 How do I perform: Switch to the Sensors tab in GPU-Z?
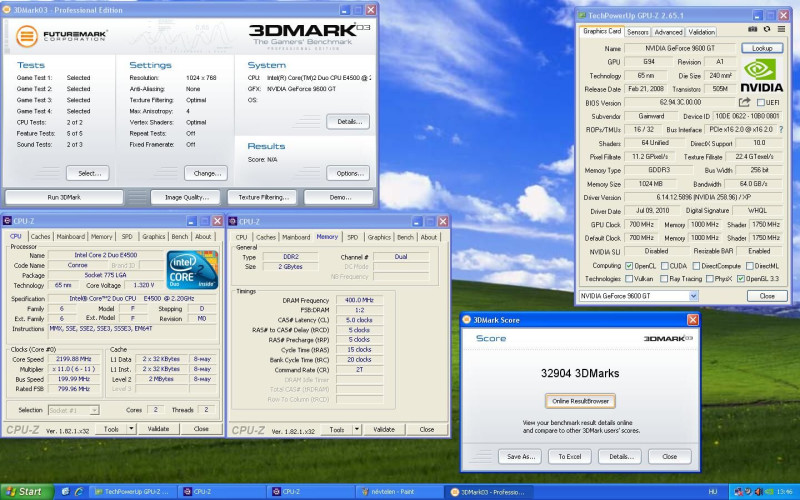point(639,31)
